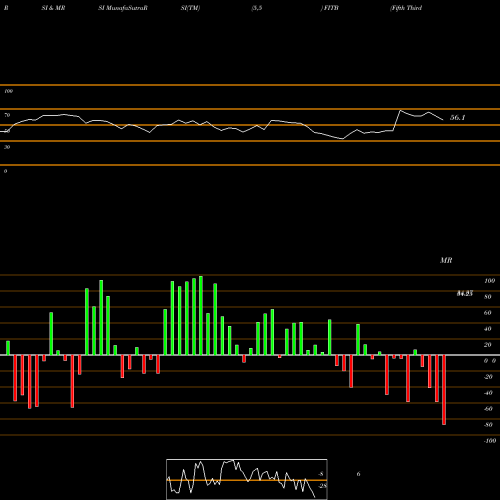The height and width of the screenshot is (500, 500).
Task: Click the 70 level label on RSI panel
Action: [x=7, y=115]
